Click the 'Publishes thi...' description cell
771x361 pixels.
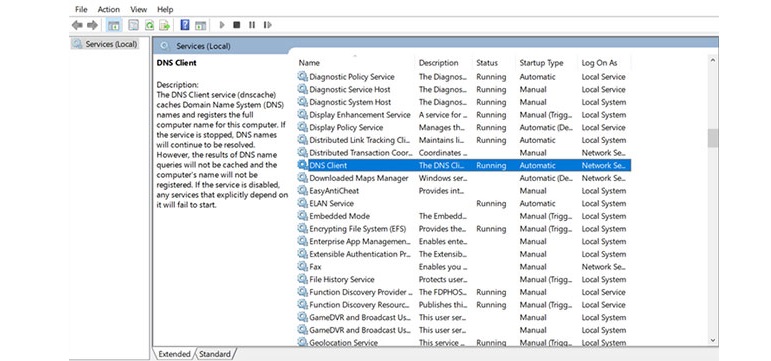442,305
